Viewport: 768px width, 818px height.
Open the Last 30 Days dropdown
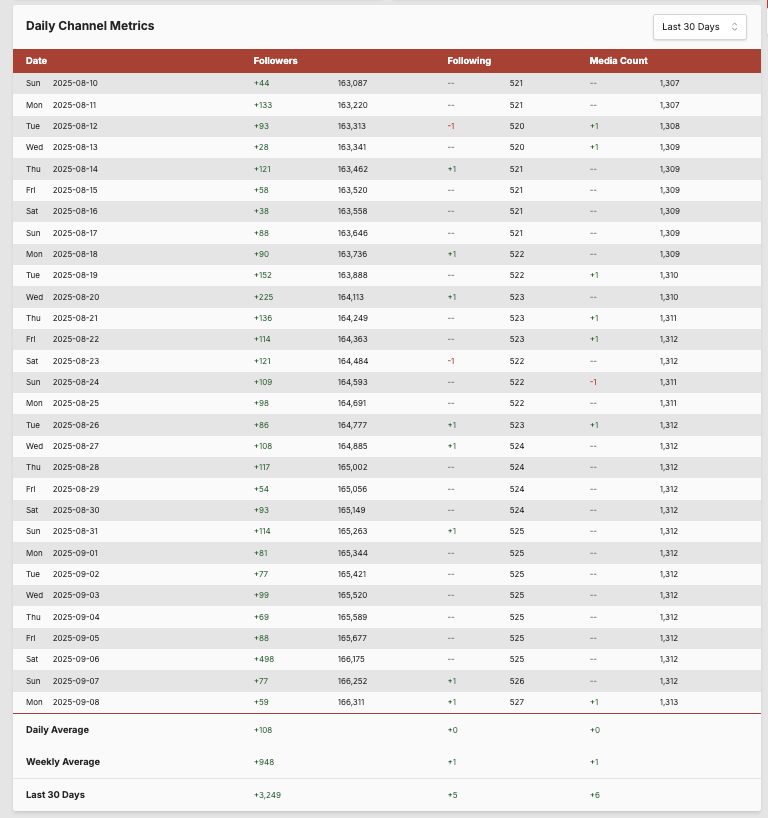(699, 27)
